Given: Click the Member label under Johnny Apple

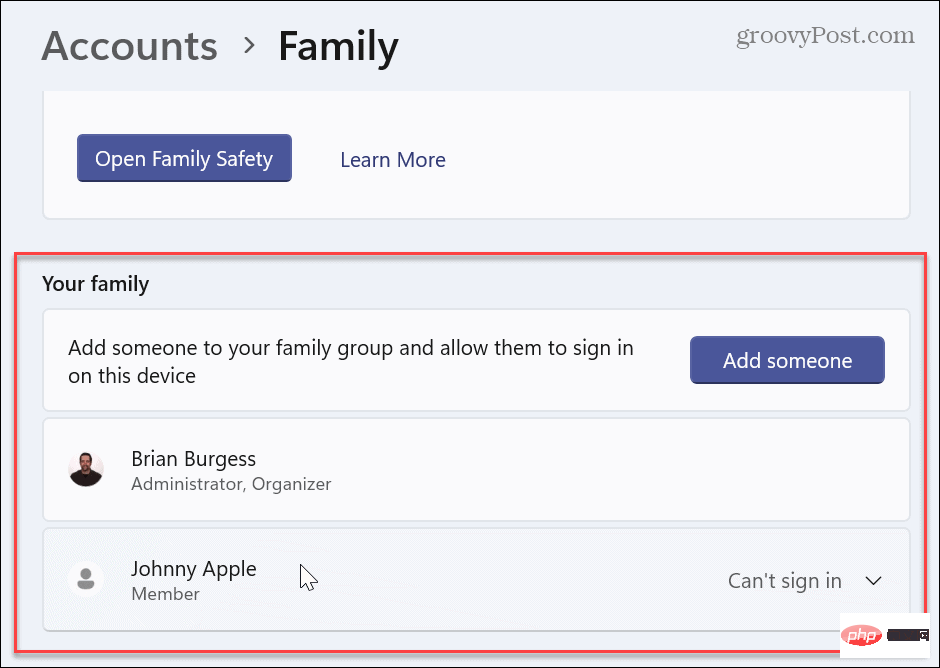Looking at the screenshot, I should click(165, 593).
